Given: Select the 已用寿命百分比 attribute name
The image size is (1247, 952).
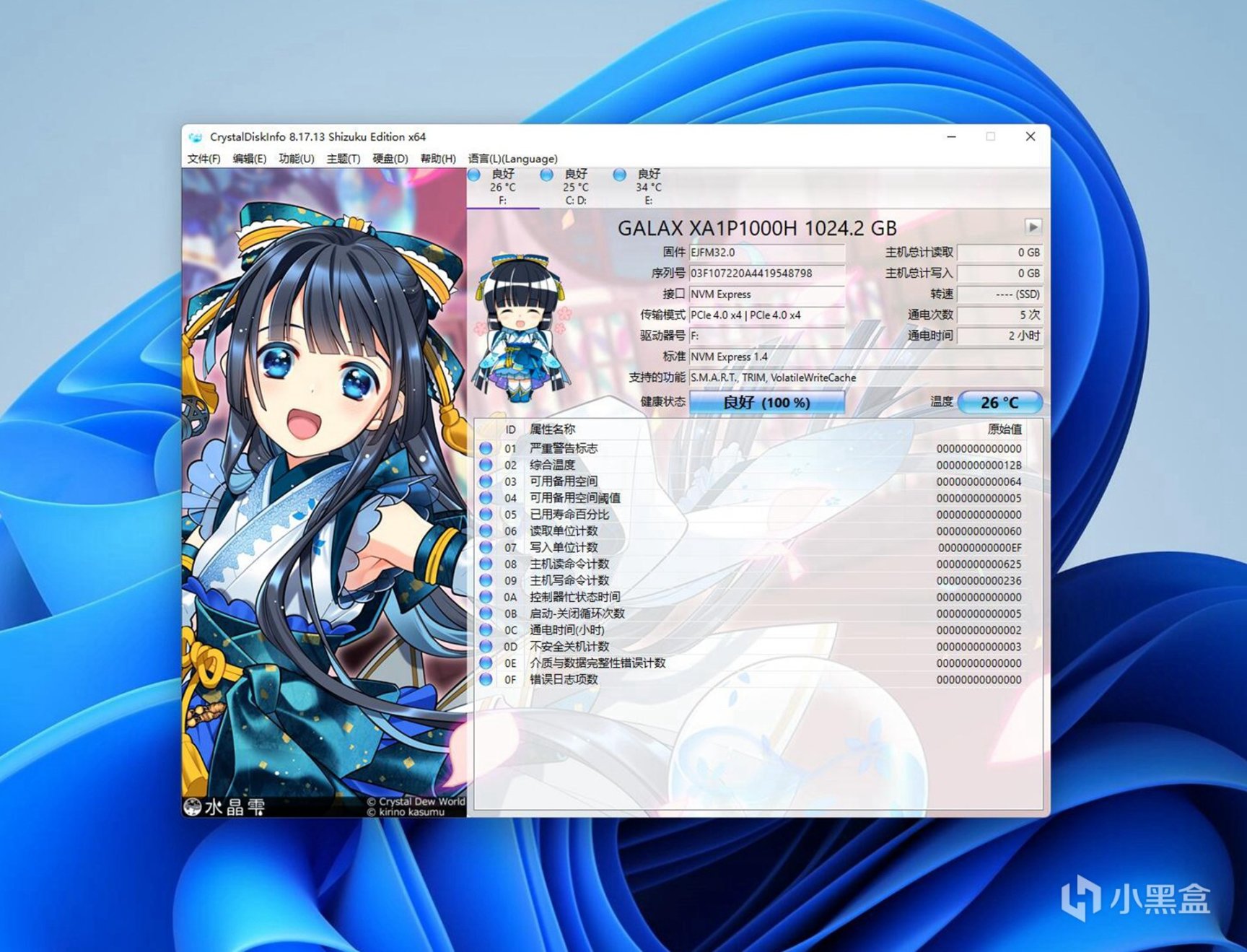Looking at the screenshot, I should pyautogui.click(x=569, y=515).
